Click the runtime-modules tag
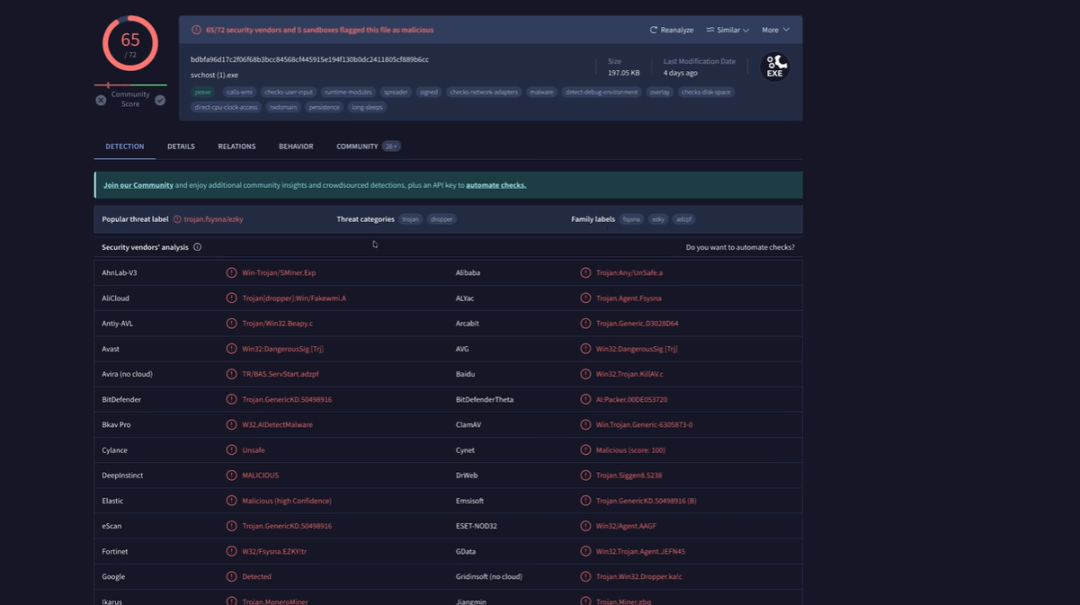The width and height of the screenshot is (1080, 605). tap(348, 92)
